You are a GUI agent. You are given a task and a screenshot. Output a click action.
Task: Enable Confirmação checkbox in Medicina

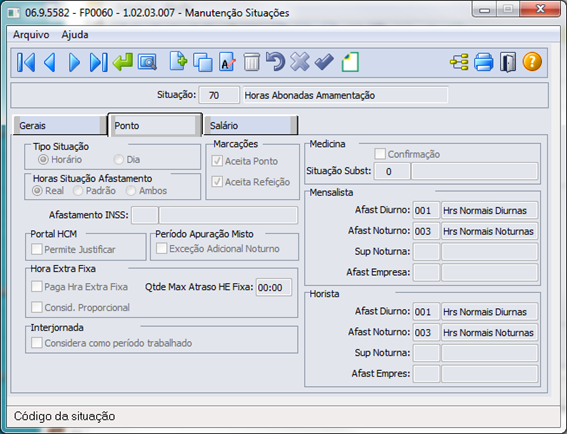380,154
